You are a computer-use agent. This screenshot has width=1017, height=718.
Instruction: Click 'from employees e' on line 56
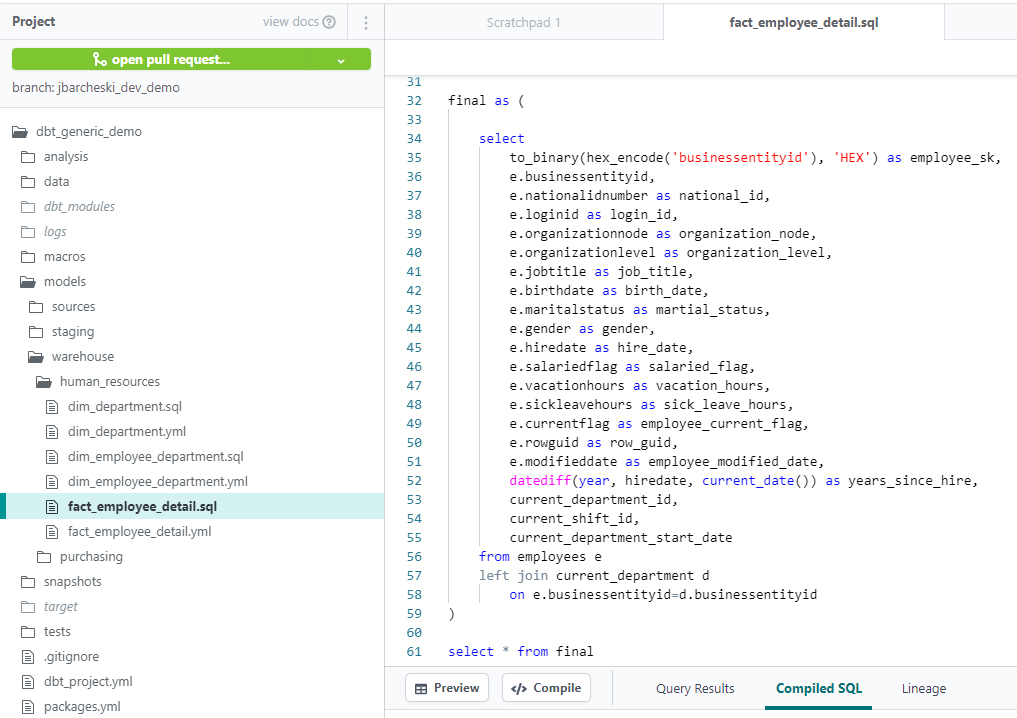tap(540, 557)
